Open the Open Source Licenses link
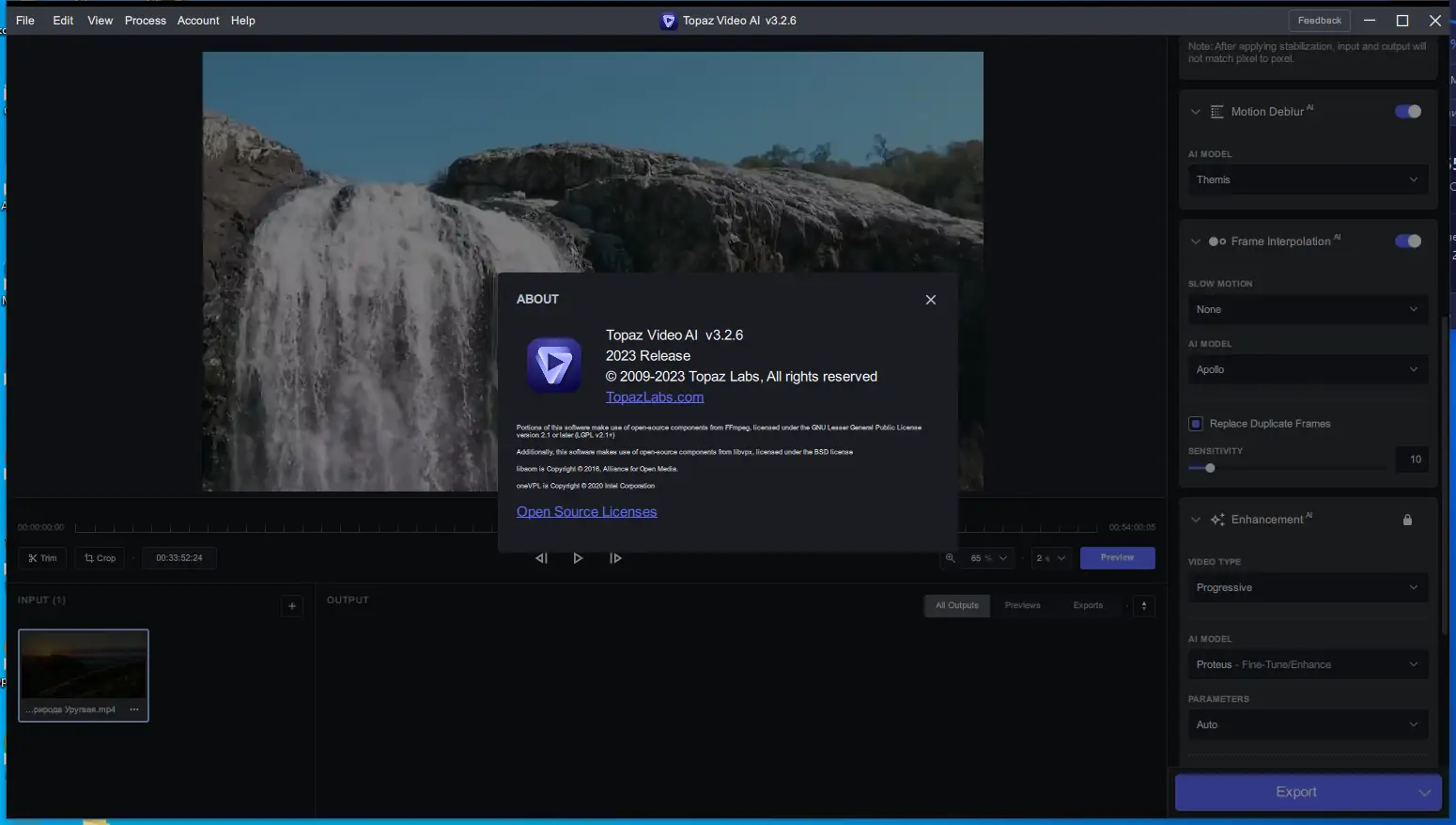This screenshot has width=1456, height=825. pos(586,512)
